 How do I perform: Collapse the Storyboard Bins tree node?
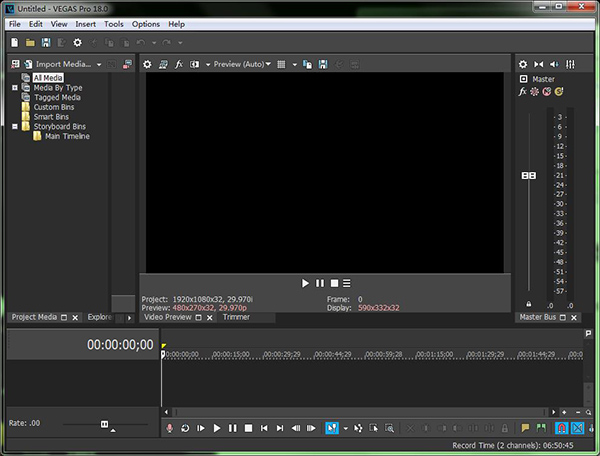pos(15,126)
